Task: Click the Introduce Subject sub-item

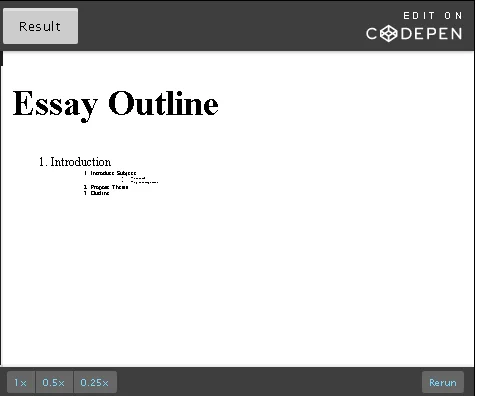Action: coord(113,173)
